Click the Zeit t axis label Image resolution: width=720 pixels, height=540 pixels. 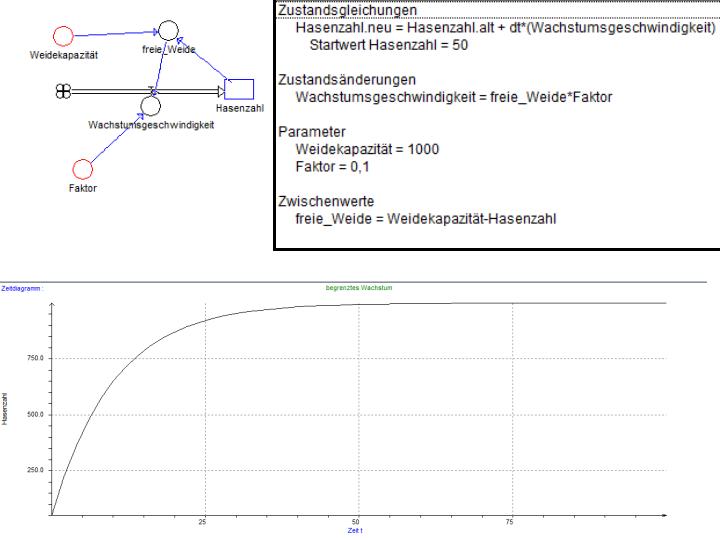pyautogui.click(x=355, y=531)
